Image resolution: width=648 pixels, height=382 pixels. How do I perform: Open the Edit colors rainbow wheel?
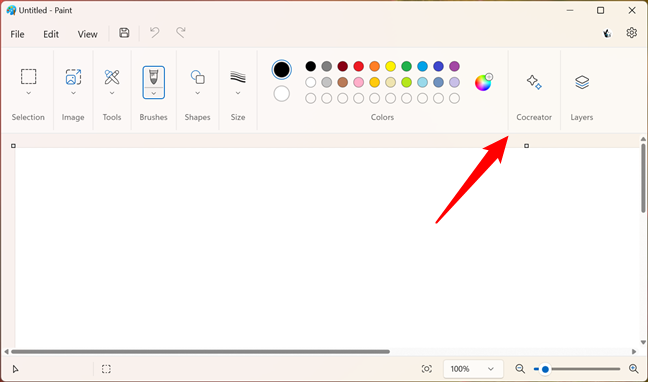click(483, 82)
